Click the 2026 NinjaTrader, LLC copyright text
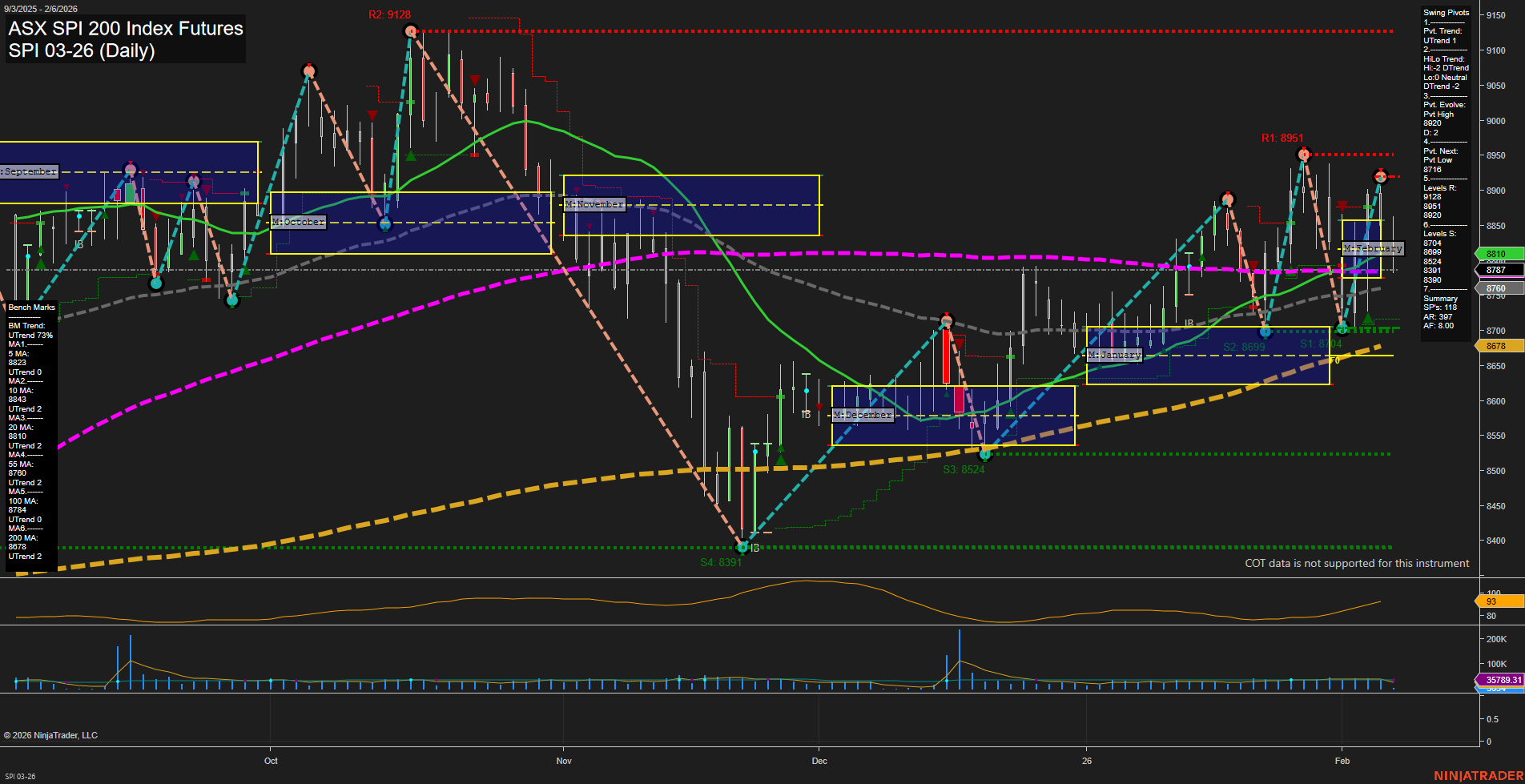Viewport: 1525px width, 784px height. [52, 734]
